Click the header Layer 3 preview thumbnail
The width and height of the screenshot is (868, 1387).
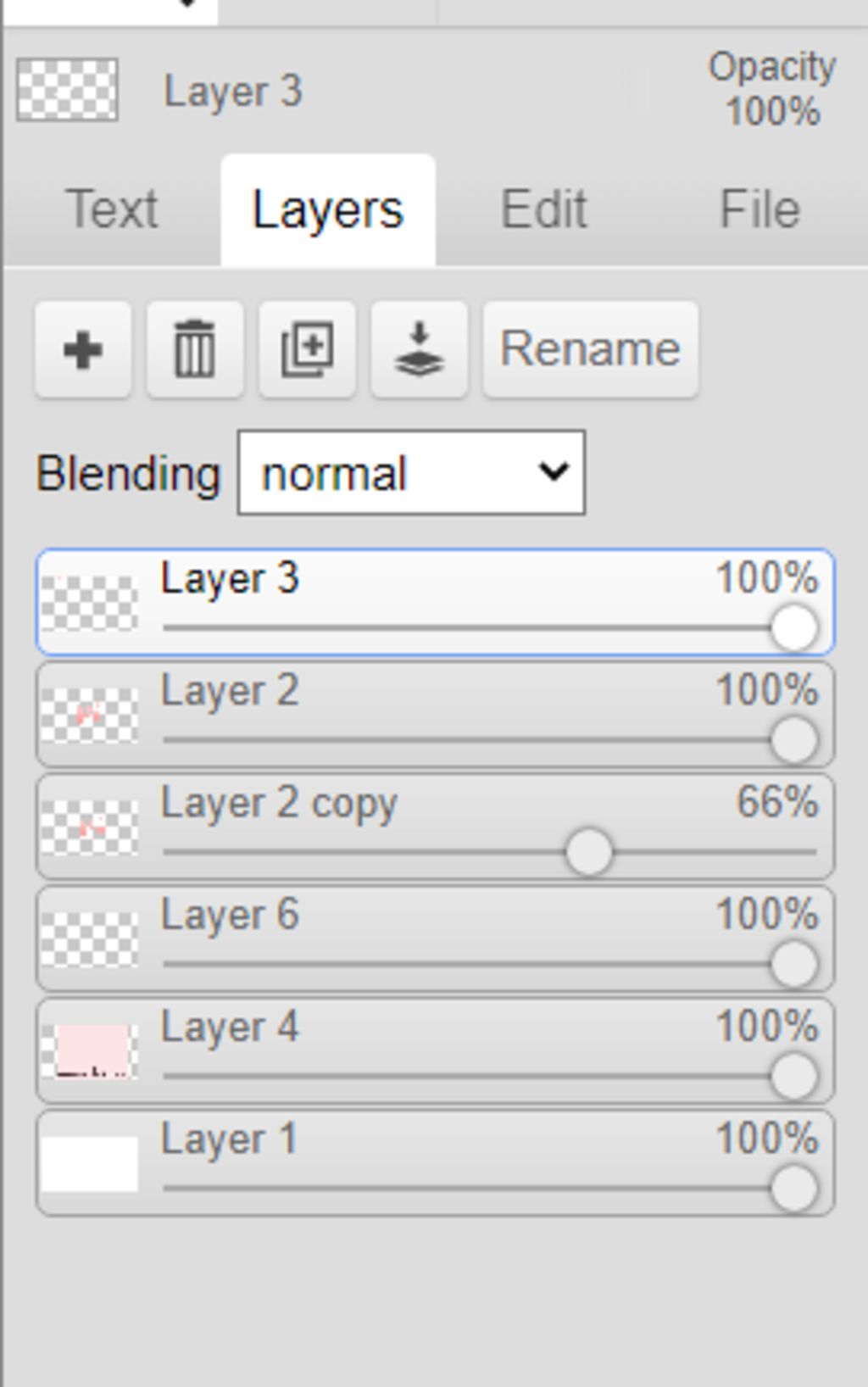68,89
